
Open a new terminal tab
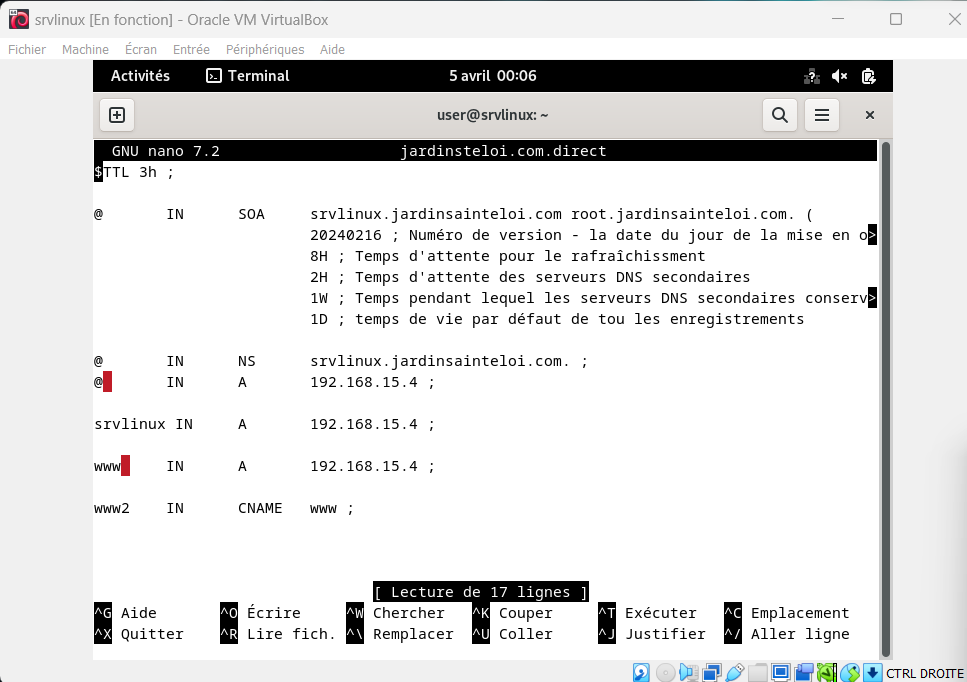tap(117, 115)
